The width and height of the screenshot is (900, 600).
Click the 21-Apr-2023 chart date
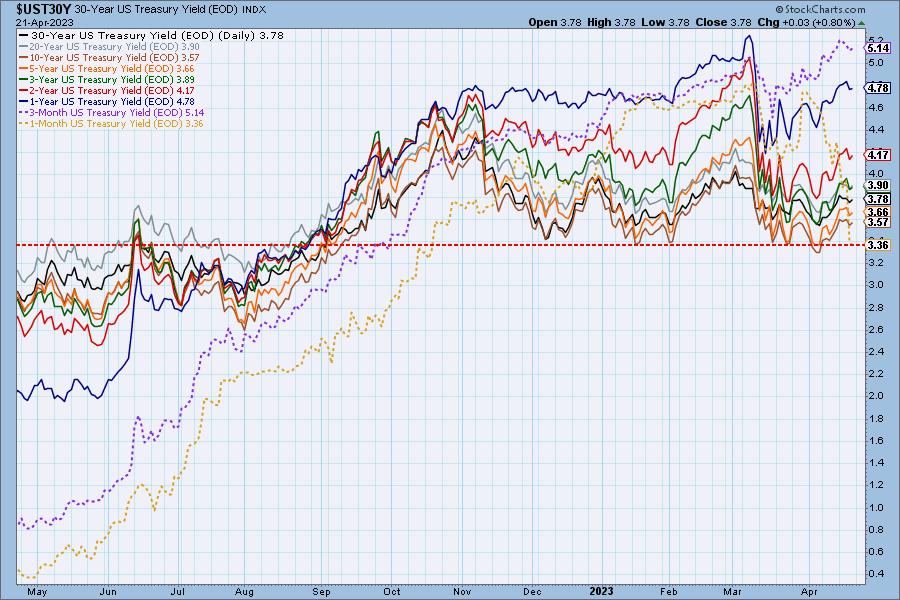45,22
